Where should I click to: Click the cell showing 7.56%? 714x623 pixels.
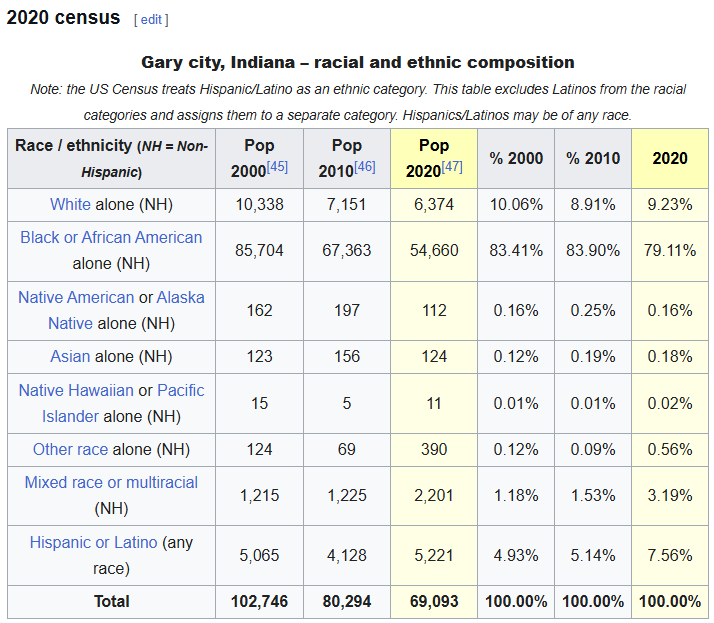tap(670, 556)
